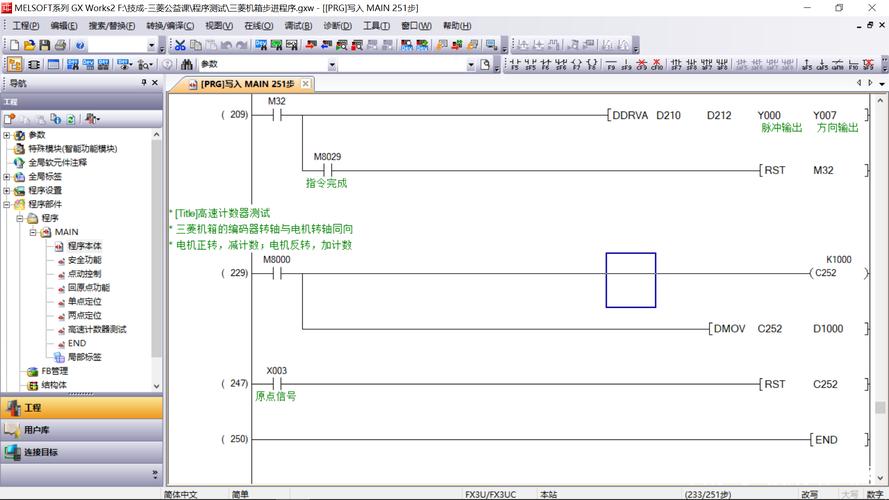
Task: Open 工程 menu
Action: (26, 26)
